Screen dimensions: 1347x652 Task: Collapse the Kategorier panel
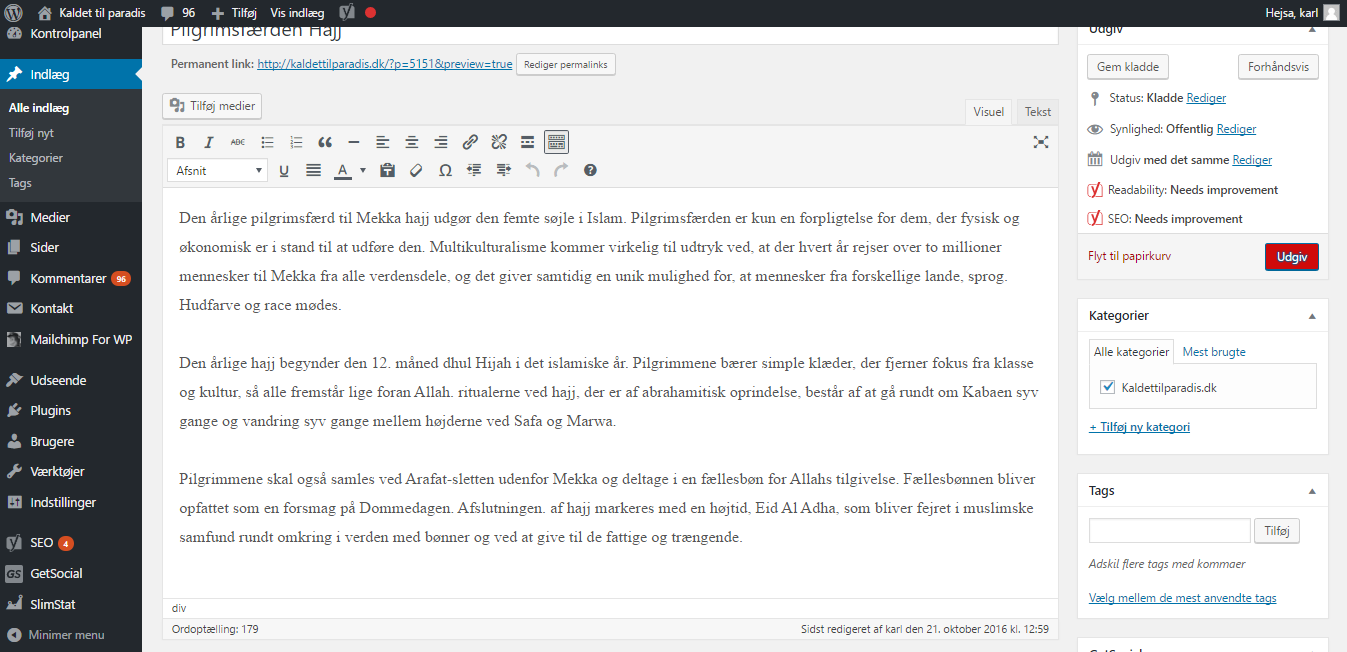1312,316
